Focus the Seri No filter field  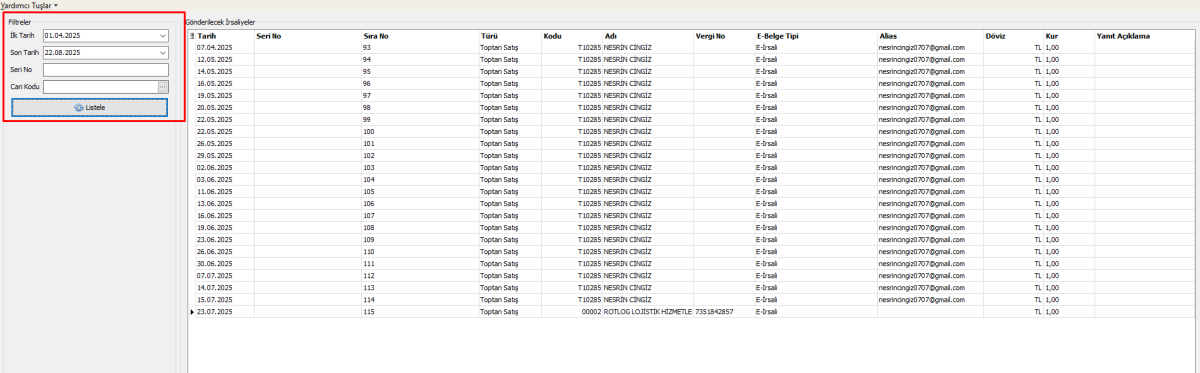tap(105, 69)
